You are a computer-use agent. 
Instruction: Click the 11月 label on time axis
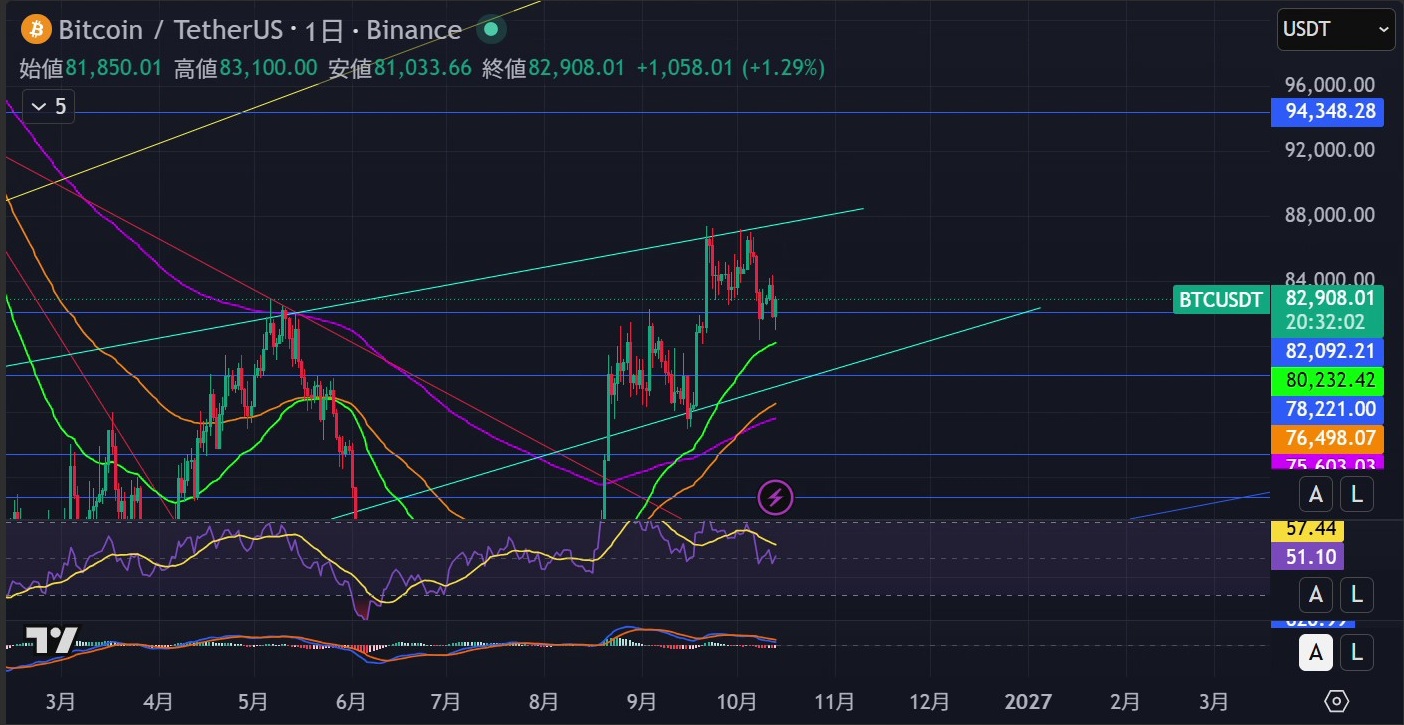click(834, 701)
